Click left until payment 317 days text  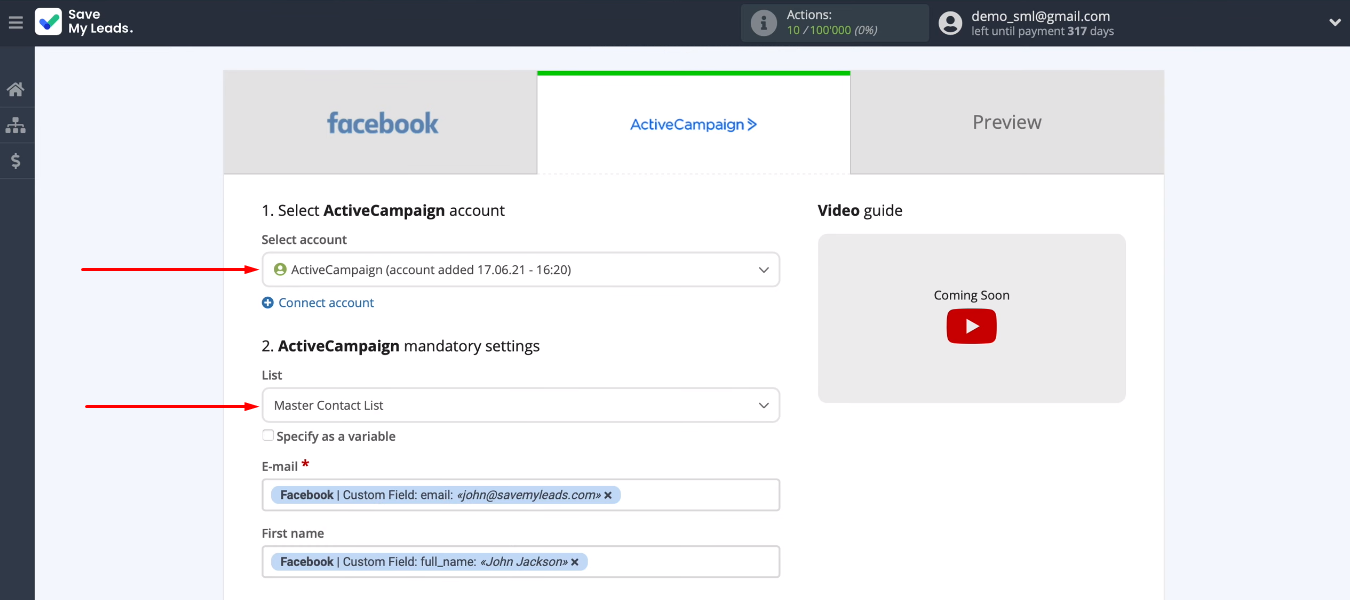point(1043,32)
